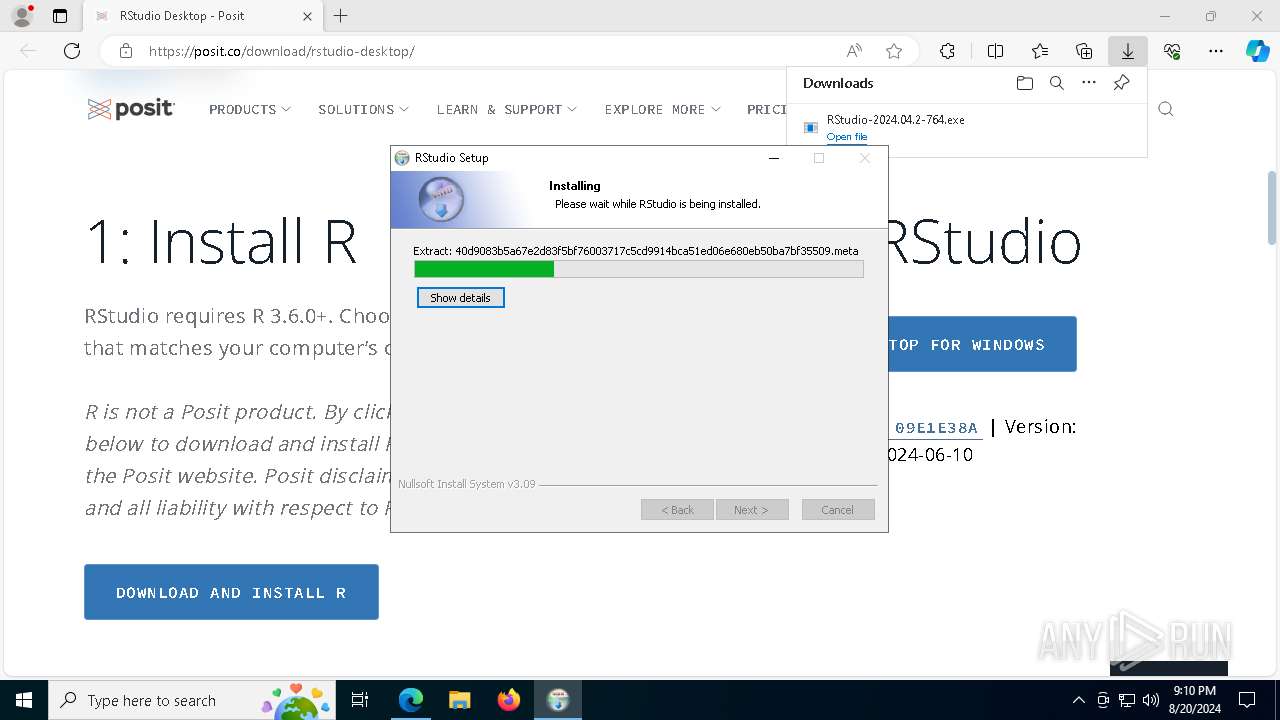
Task: Refresh the Posit download page
Action: pos(72,51)
